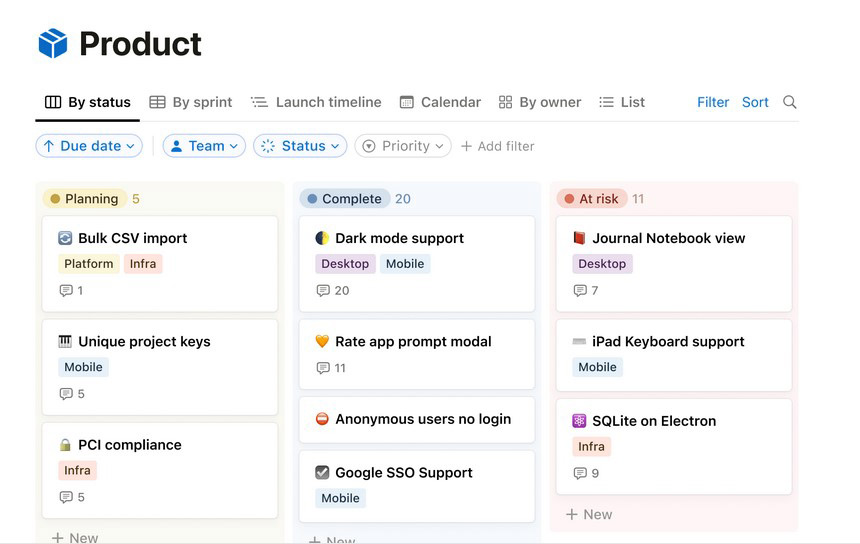Screen dimensions: 860x544
Task: Click the PCI compliance lock icon
Action: (65, 445)
